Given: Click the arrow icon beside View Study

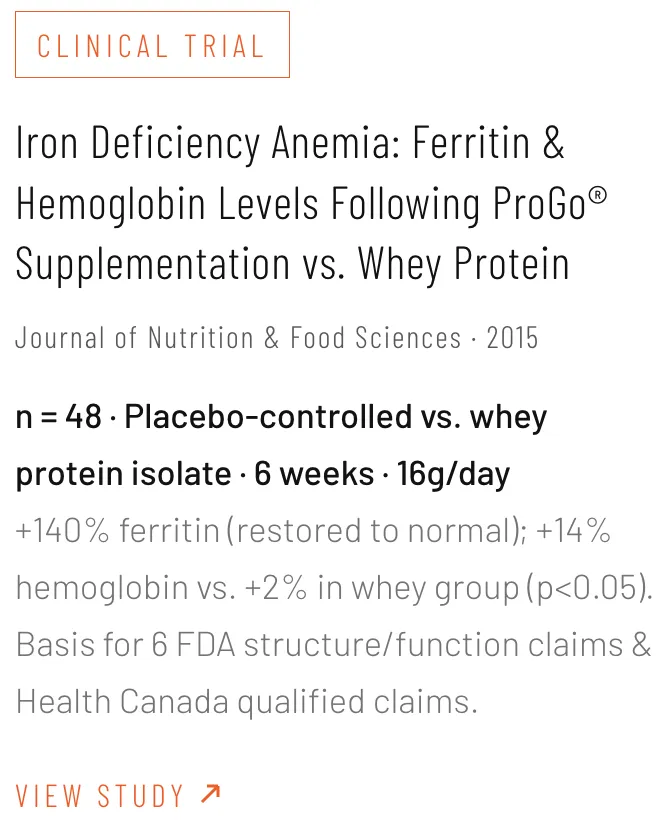Looking at the screenshot, I should tap(211, 794).
